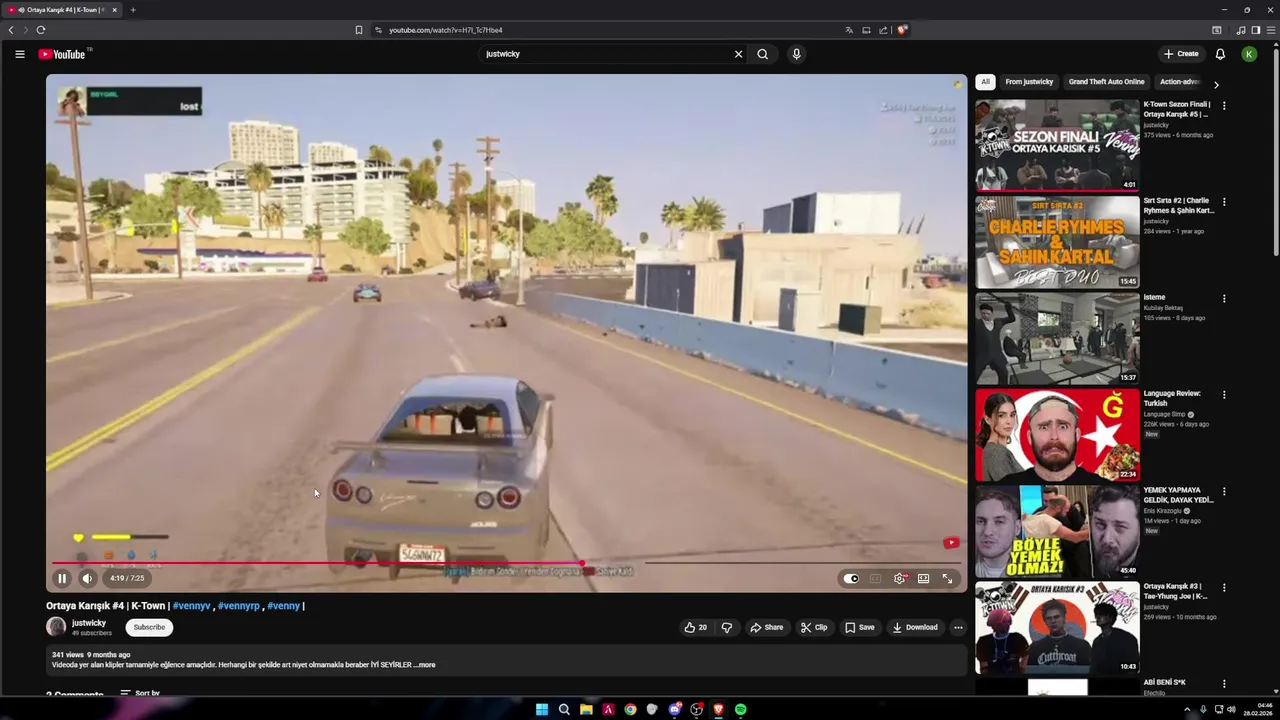Open the #vennyv hashtag link
Viewport: 1280px width, 720px height.
click(191, 606)
